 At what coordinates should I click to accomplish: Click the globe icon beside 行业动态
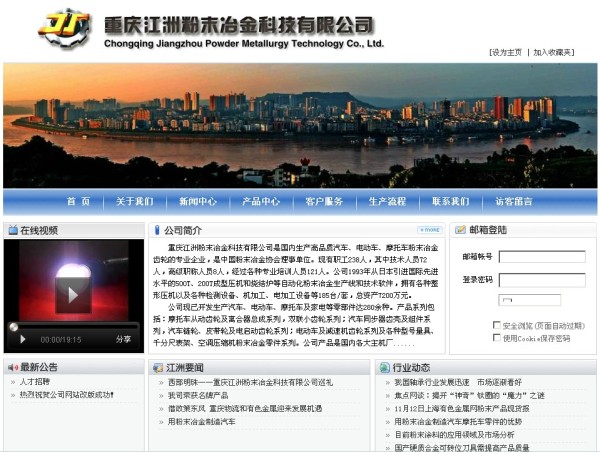tap(384, 367)
